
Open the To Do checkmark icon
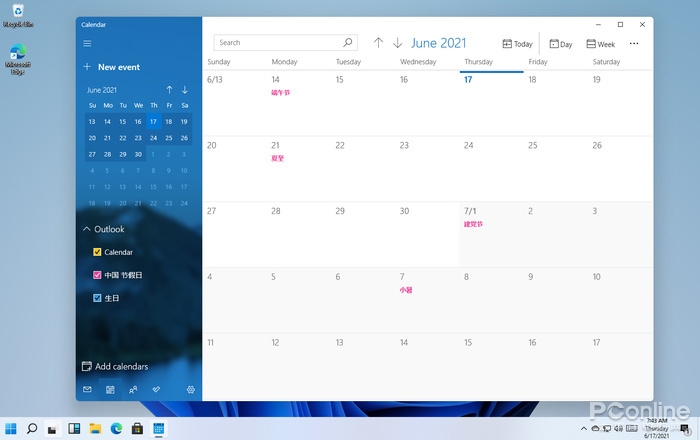click(156, 389)
